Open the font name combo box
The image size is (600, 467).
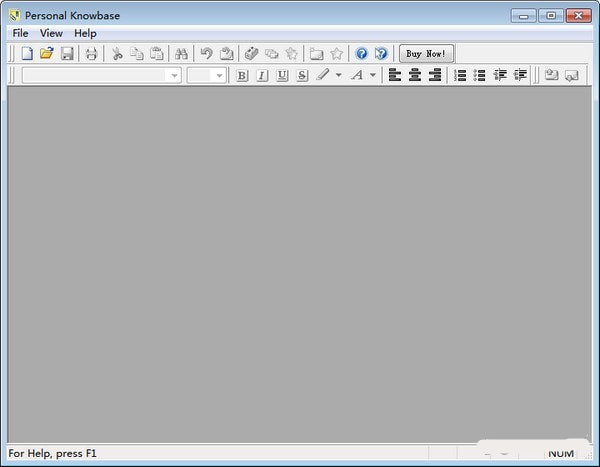pos(101,75)
